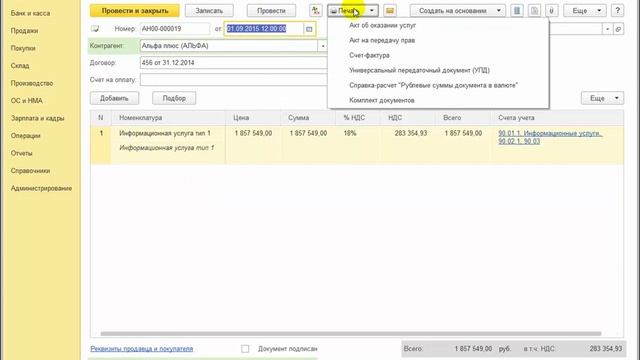The height and width of the screenshot is (360, 640).
Task: Click the Подбор button
Action: [174, 98]
